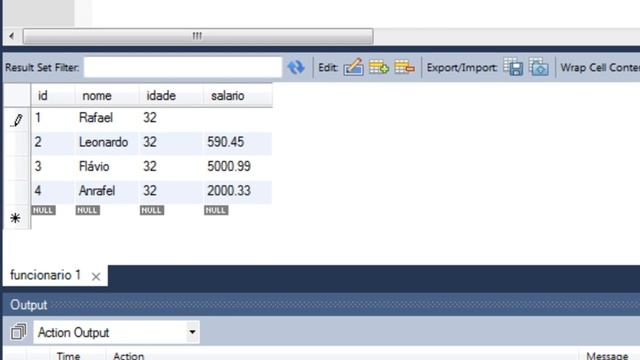Screen dimensions: 640x360
Task: Select the cell with name Rafael
Action: [x=107, y=118]
